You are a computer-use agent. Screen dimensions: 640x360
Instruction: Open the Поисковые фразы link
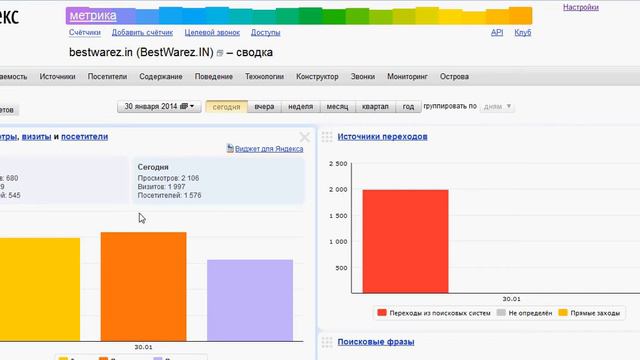click(x=376, y=342)
